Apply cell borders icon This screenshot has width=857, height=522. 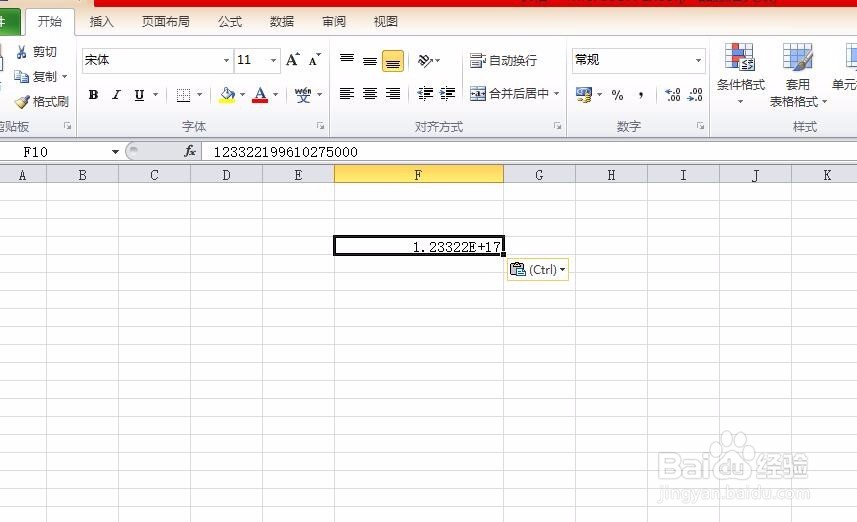point(184,95)
